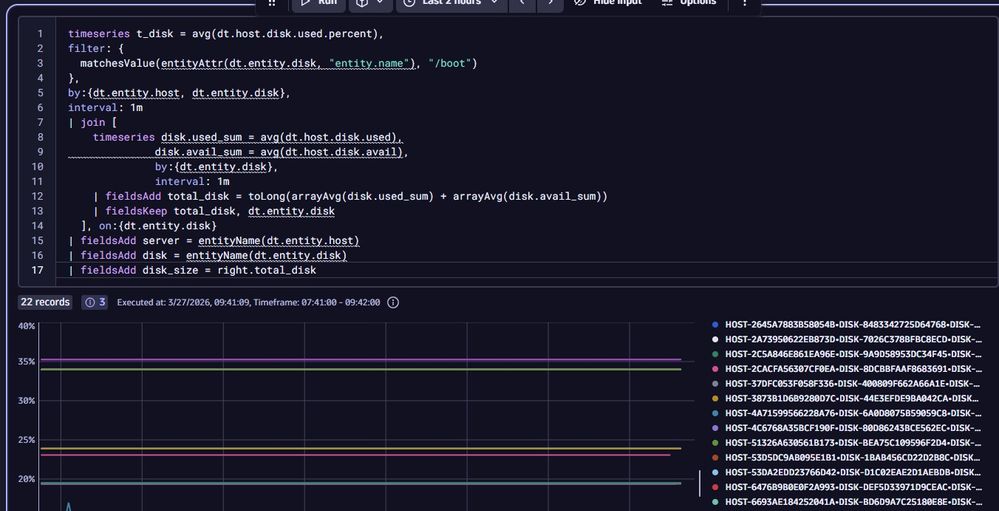999x511 pixels.
Task: Open the 3 notifications info badge
Action: tap(95, 302)
